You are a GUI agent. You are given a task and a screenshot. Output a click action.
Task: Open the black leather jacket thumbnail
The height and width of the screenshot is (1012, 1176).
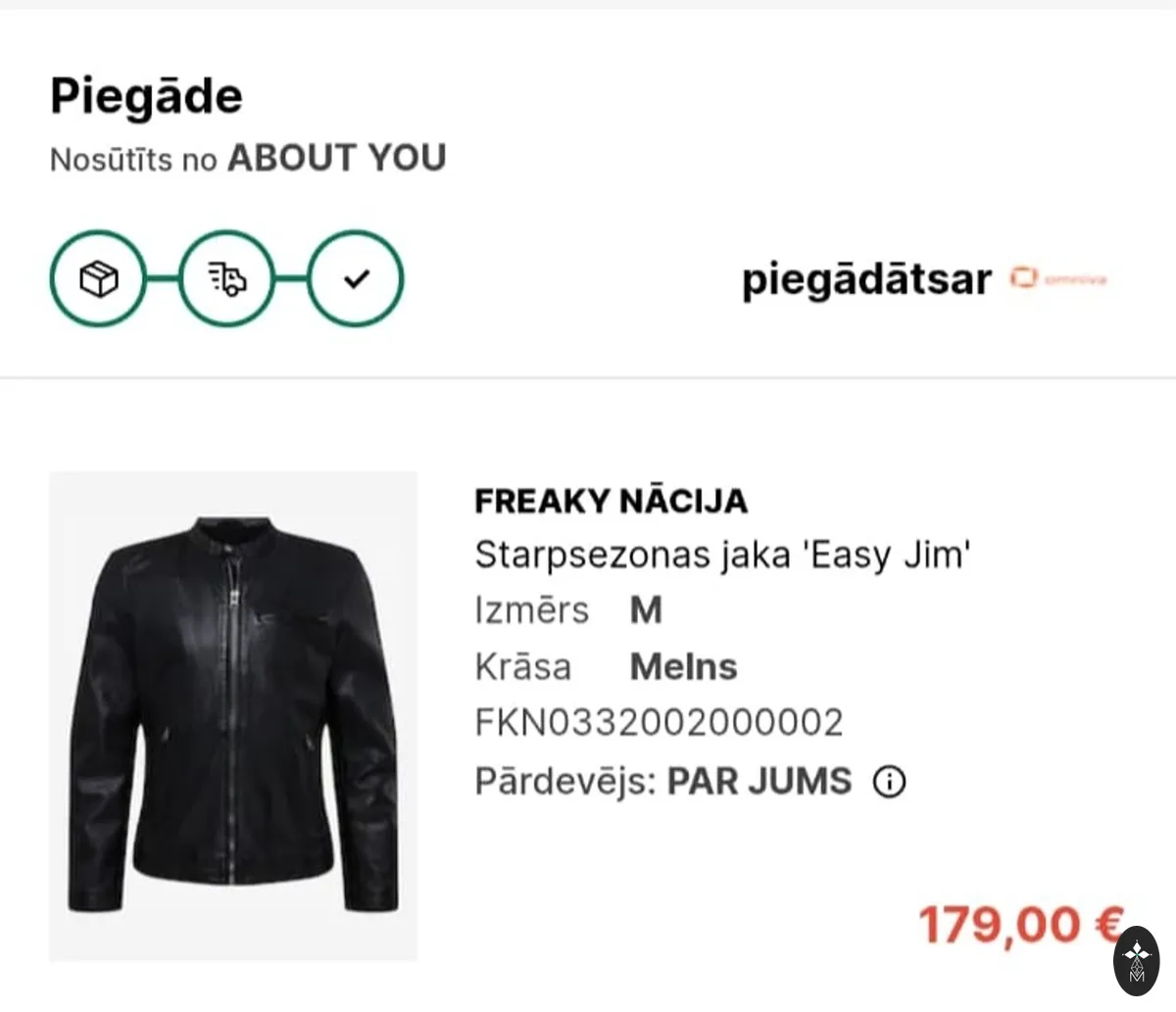pyautogui.click(x=233, y=716)
